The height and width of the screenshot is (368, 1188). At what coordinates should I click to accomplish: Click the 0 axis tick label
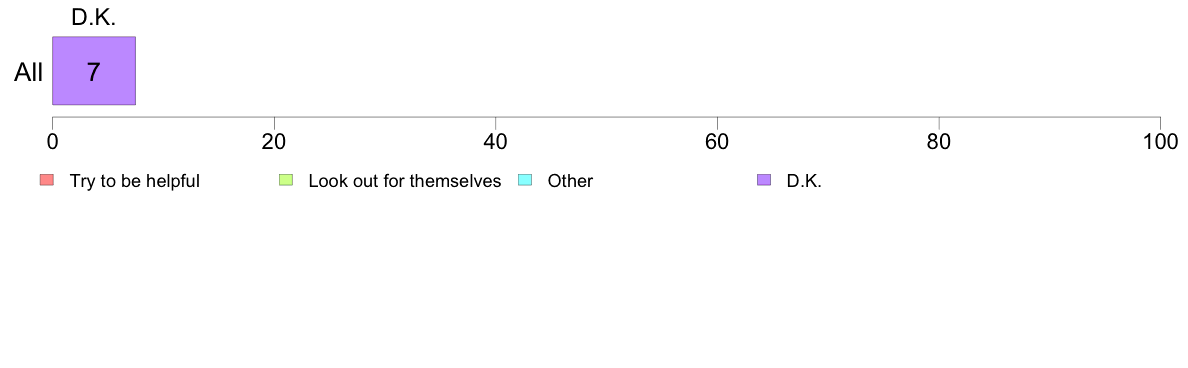[x=52, y=141]
